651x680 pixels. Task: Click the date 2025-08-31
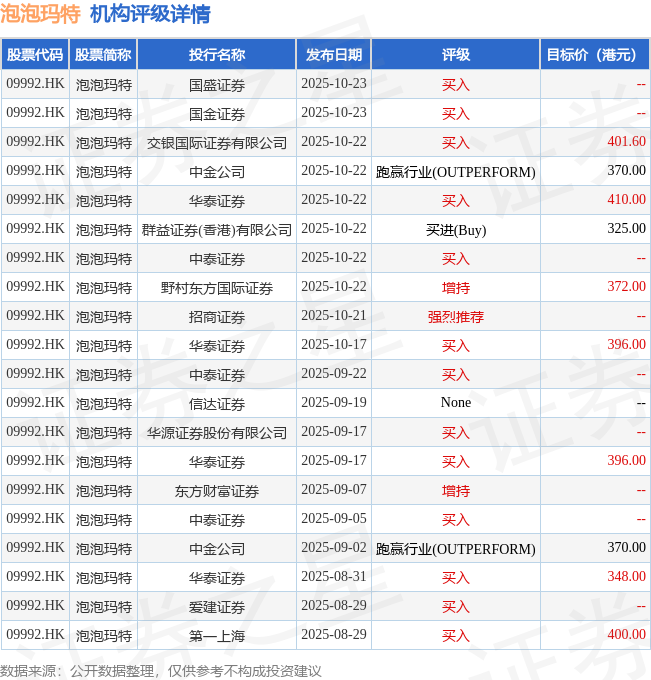(x=334, y=577)
